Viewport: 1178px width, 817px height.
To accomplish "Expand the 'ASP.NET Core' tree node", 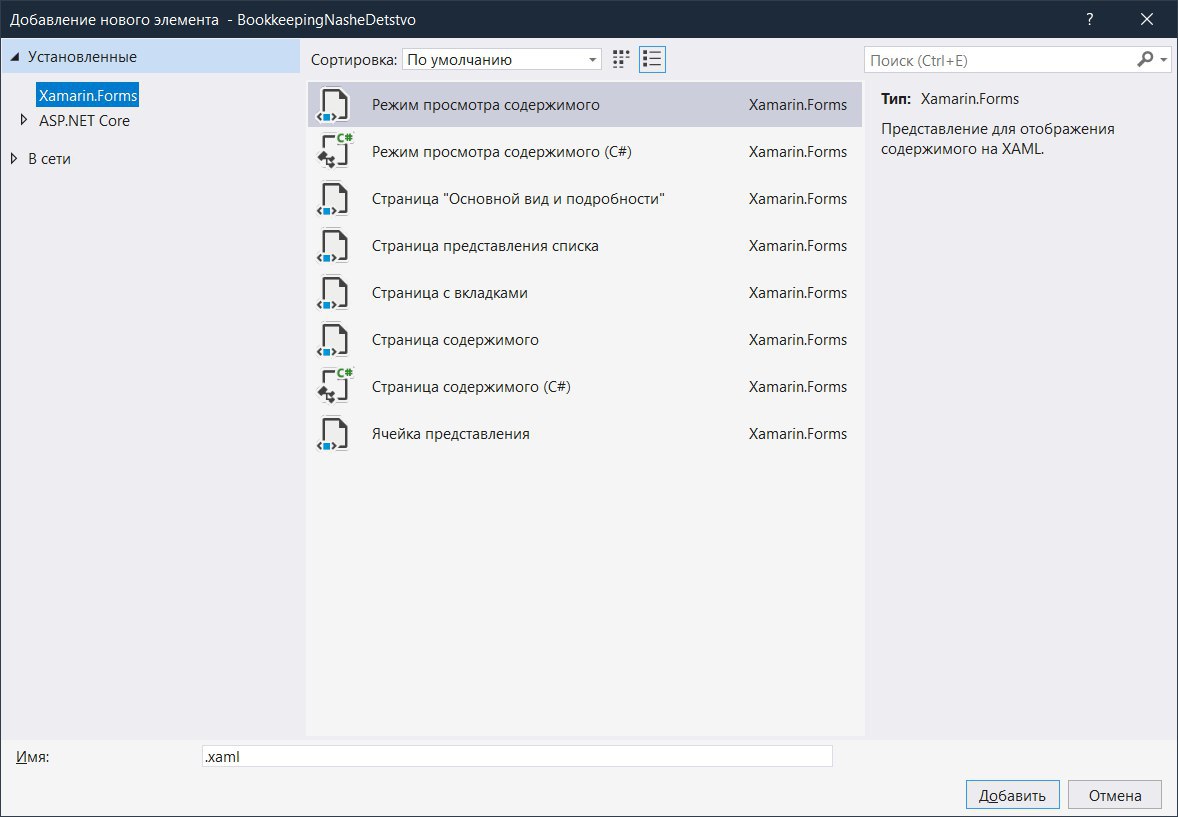I will 23,120.
